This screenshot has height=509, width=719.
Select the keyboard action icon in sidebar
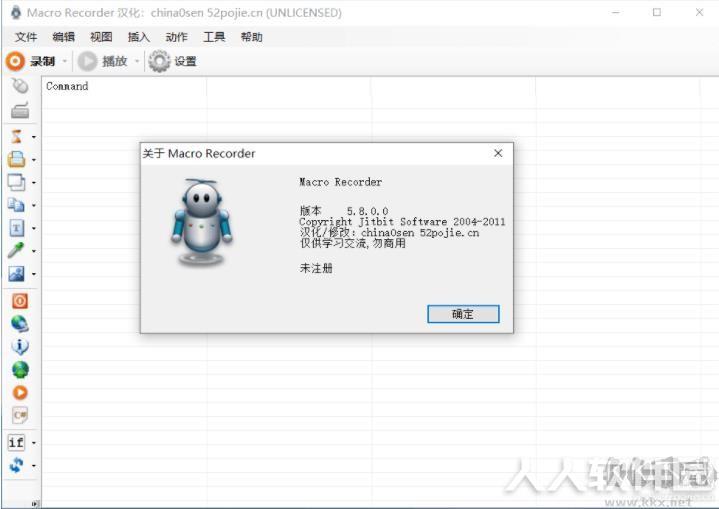pyautogui.click(x=20, y=111)
